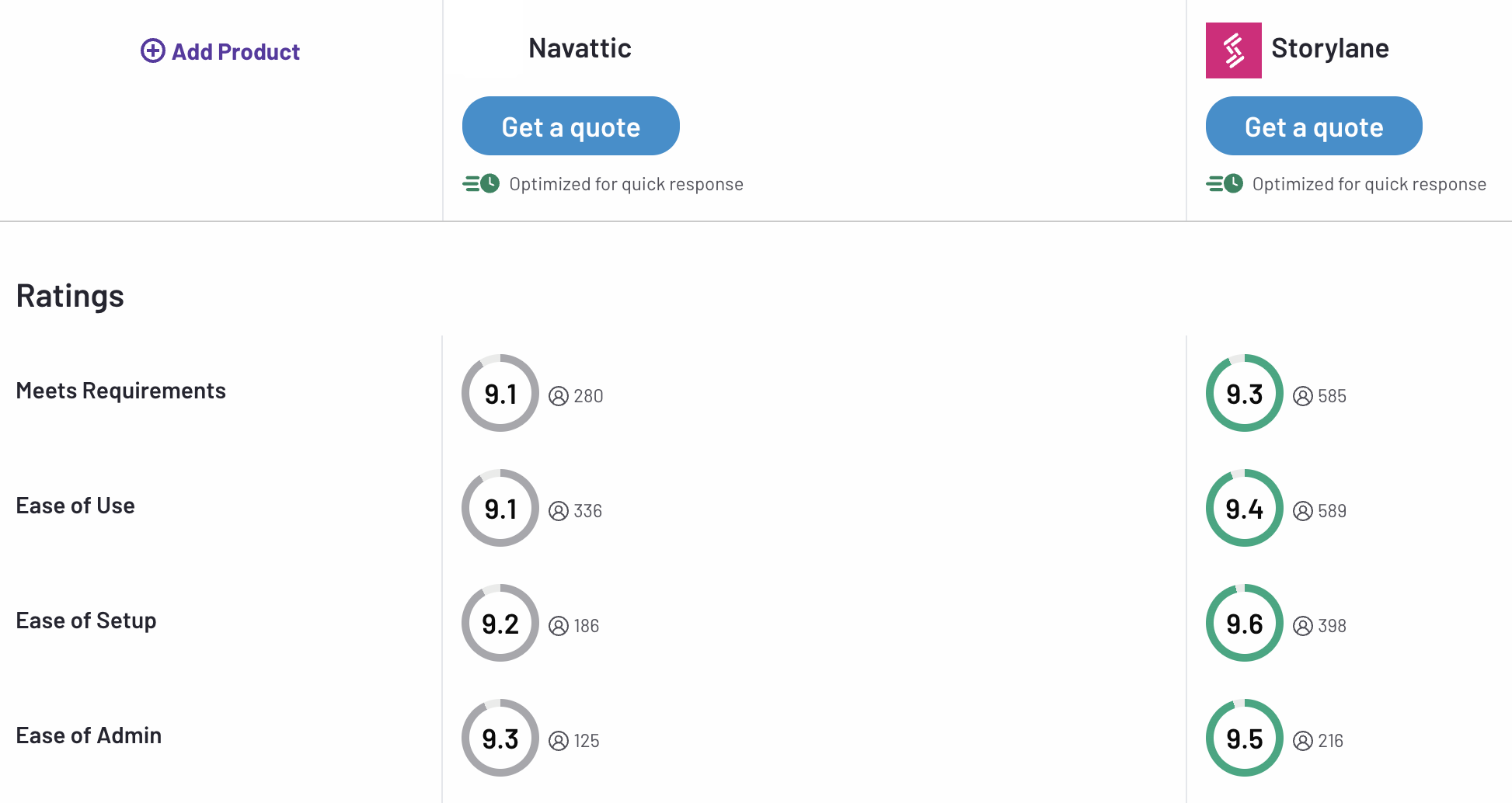Click the reviewer icon next to 398 reviews

click(x=1302, y=625)
